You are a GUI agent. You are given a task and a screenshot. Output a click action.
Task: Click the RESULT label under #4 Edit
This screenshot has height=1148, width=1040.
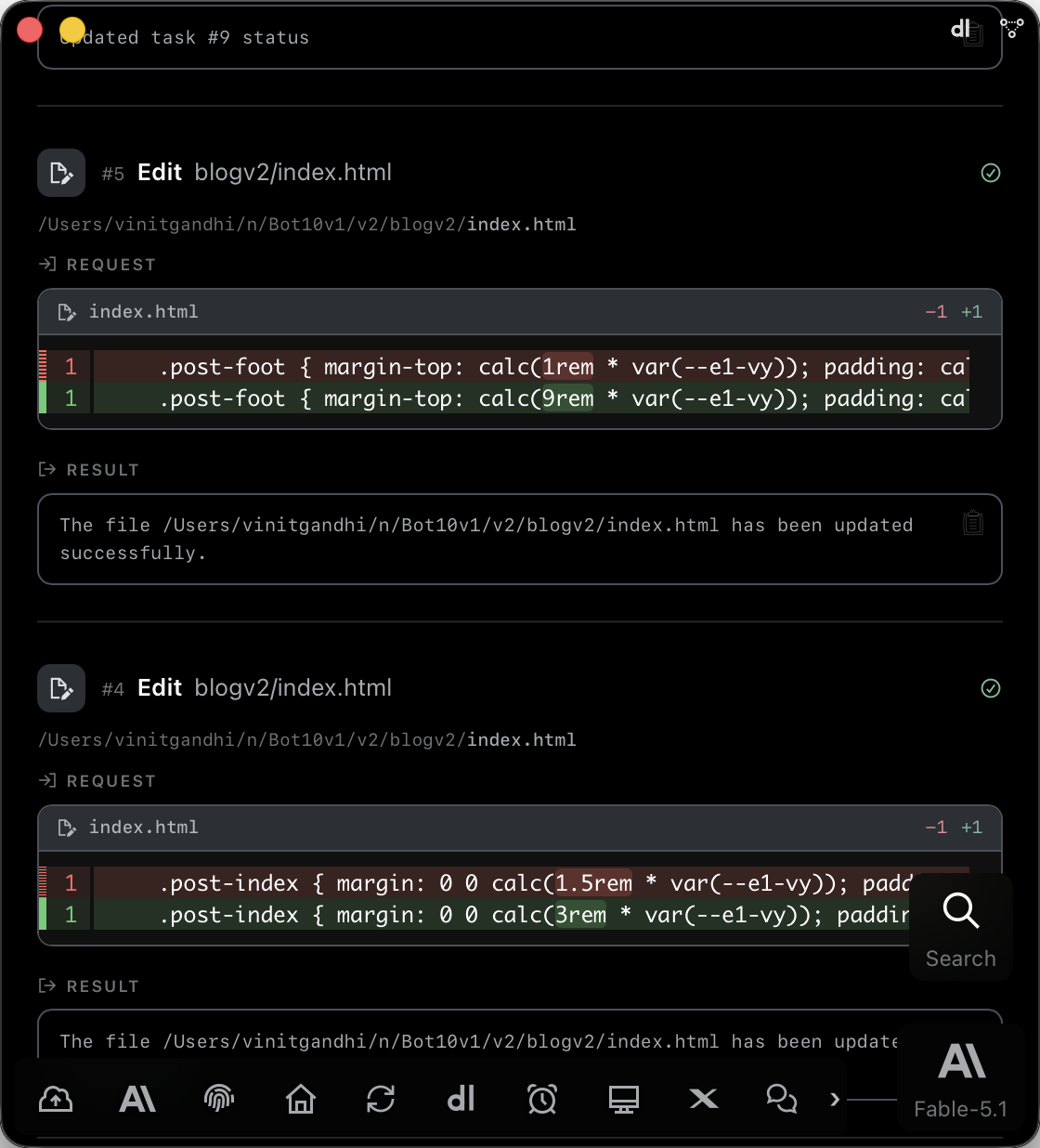click(89, 986)
